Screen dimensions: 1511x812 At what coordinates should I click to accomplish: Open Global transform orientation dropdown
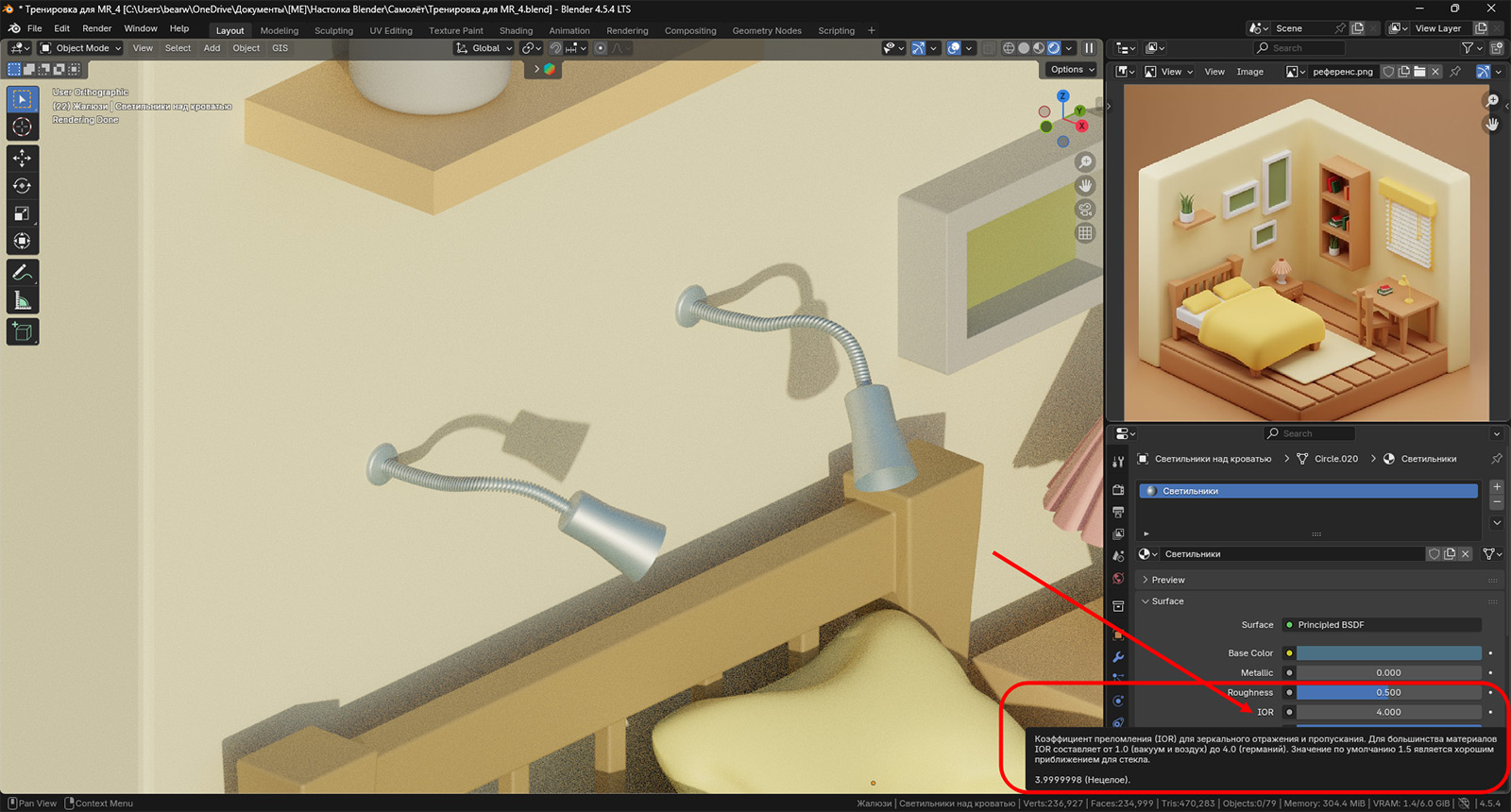click(x=484, y=48)
